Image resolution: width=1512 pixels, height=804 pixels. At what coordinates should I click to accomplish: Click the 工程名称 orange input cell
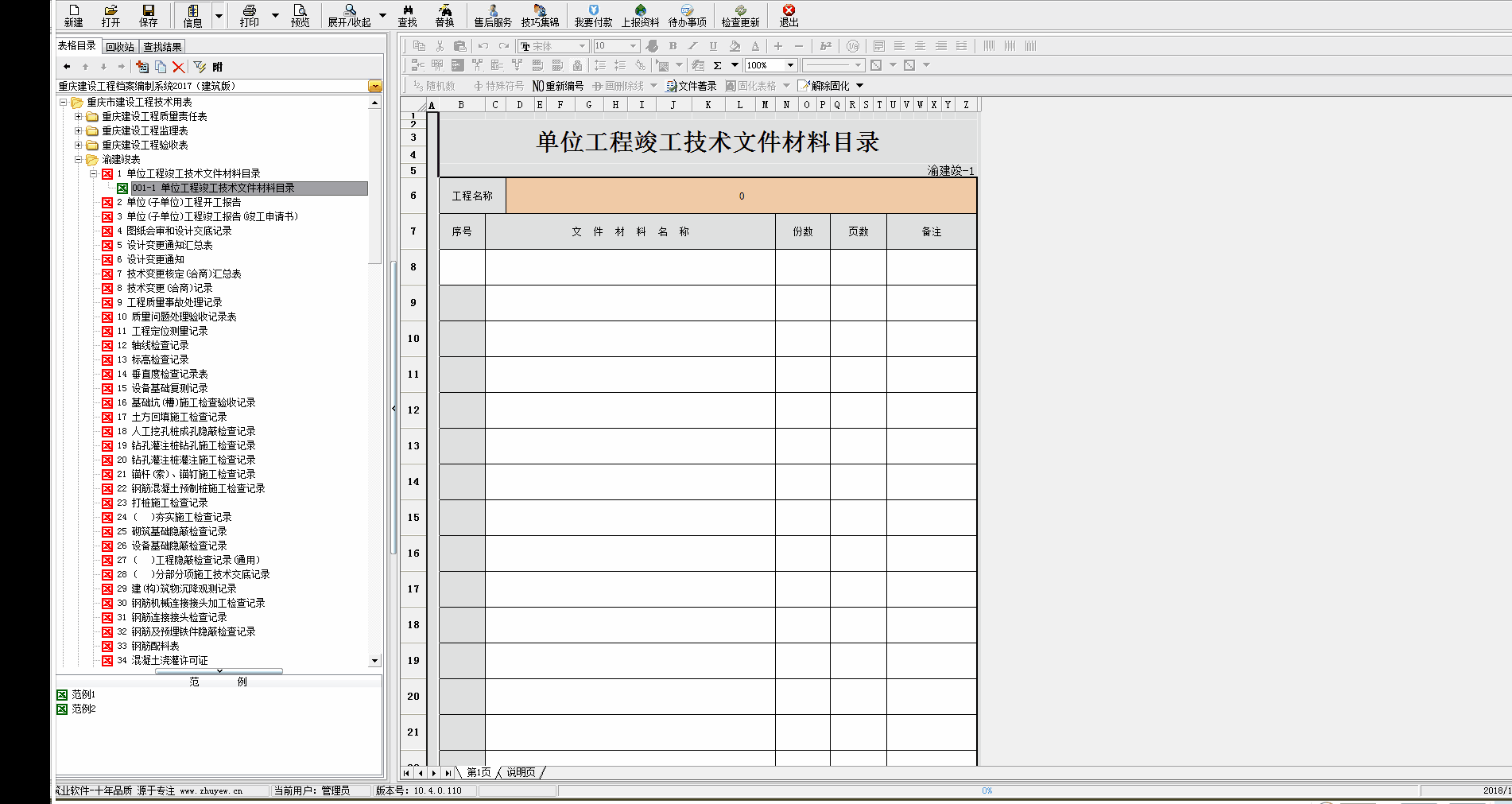point(741,196)
